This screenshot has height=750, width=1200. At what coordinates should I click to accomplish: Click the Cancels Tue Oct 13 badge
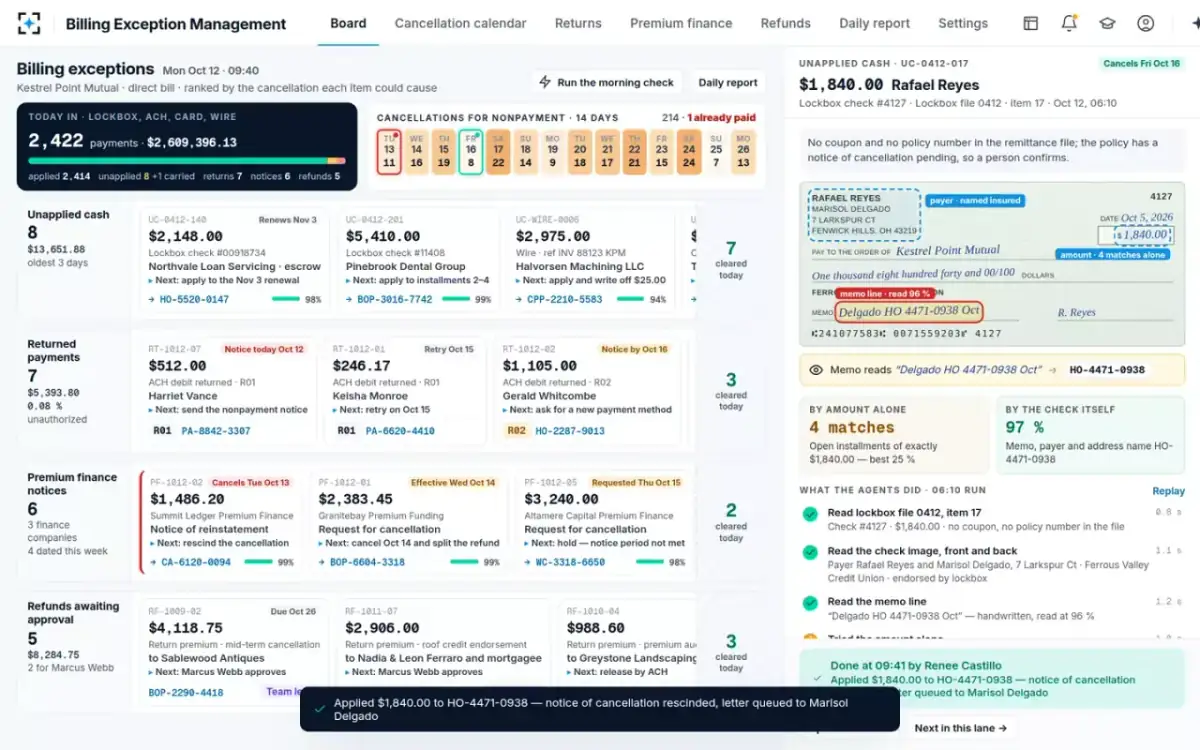[251, 483]
